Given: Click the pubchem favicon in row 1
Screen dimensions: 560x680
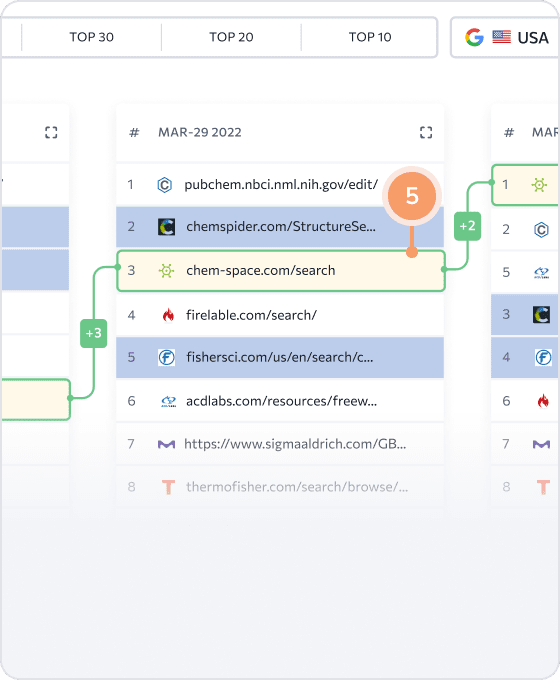Looking at the screenshot, I should [x=164, y=185].
